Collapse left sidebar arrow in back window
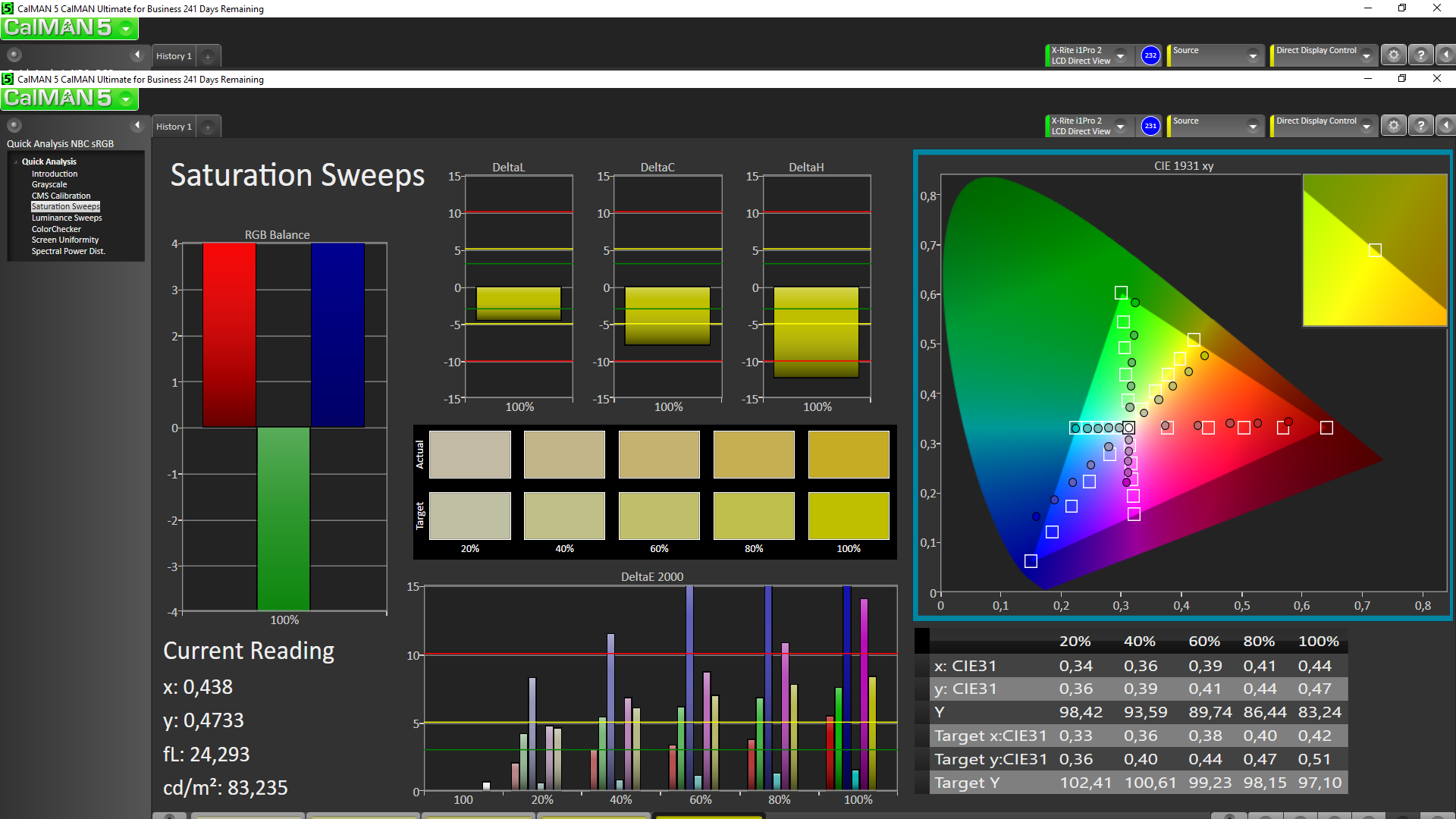Screen dimensions: 1456x819 (137, 55)
